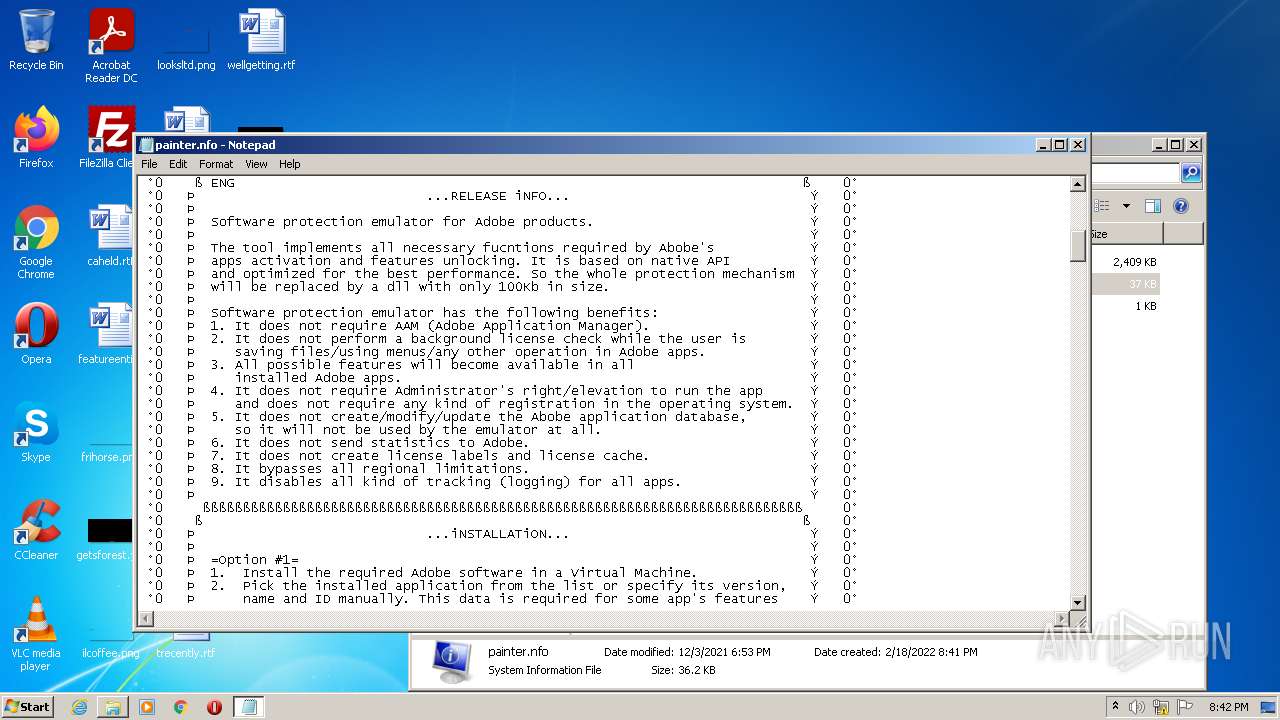Open Acrobat Reader DC desktop shortcut
The image size is (1280, 720).
click(x=111, y=46)
